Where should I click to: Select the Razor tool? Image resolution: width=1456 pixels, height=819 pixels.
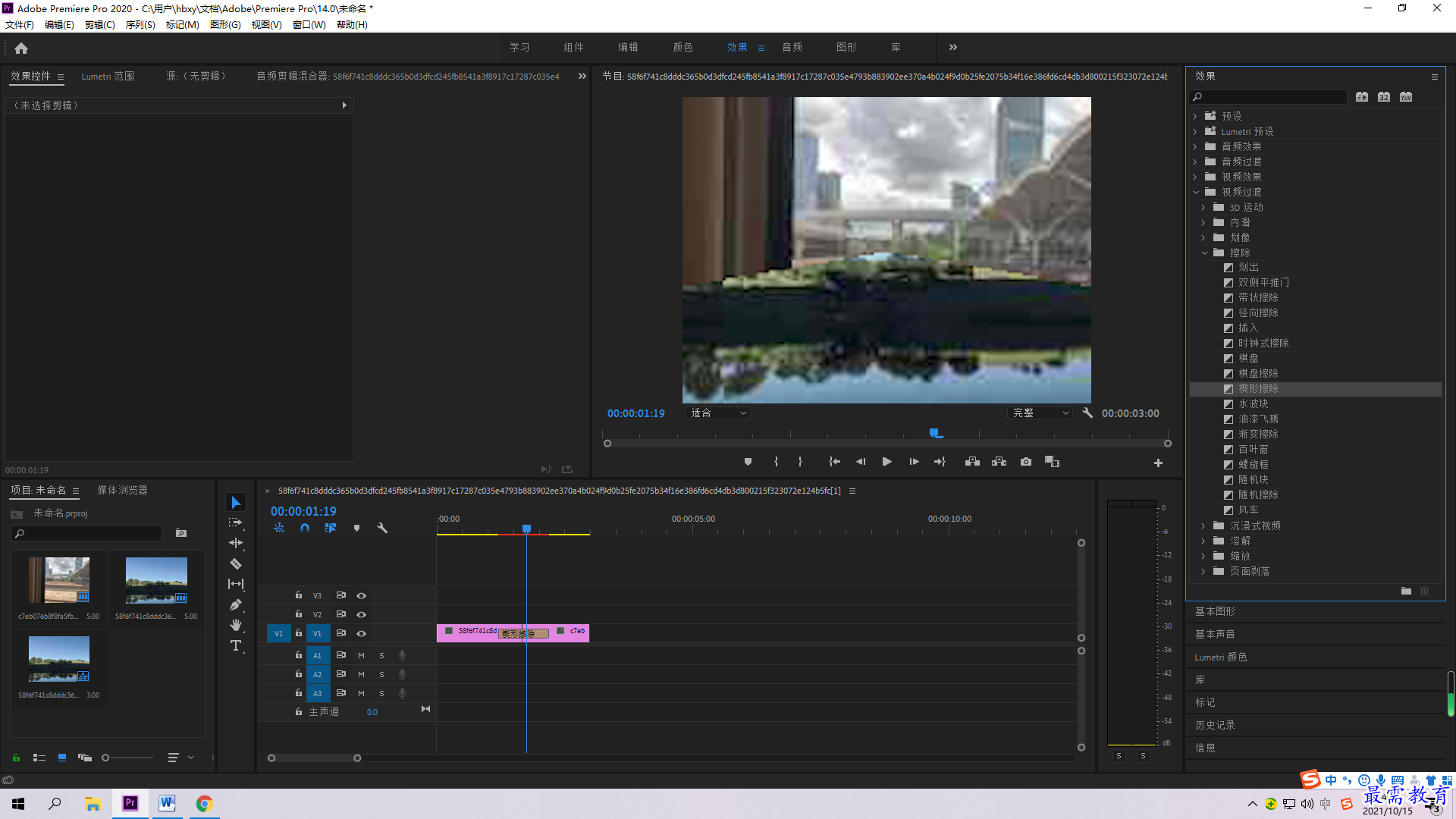[x=236, y=563]
